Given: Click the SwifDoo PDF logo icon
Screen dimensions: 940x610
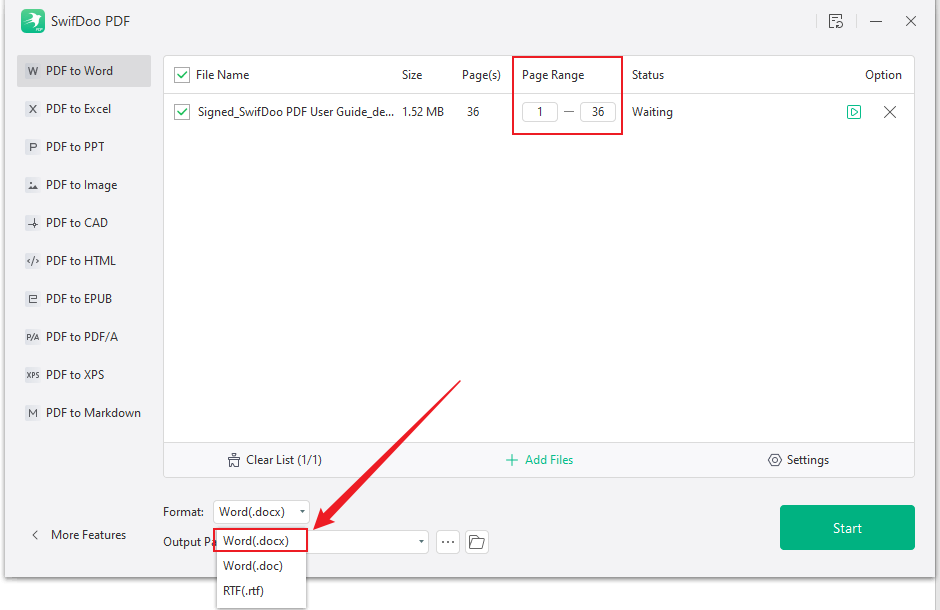Looking at the screenshot, I should pyautogui.click(x=33, y=21).
